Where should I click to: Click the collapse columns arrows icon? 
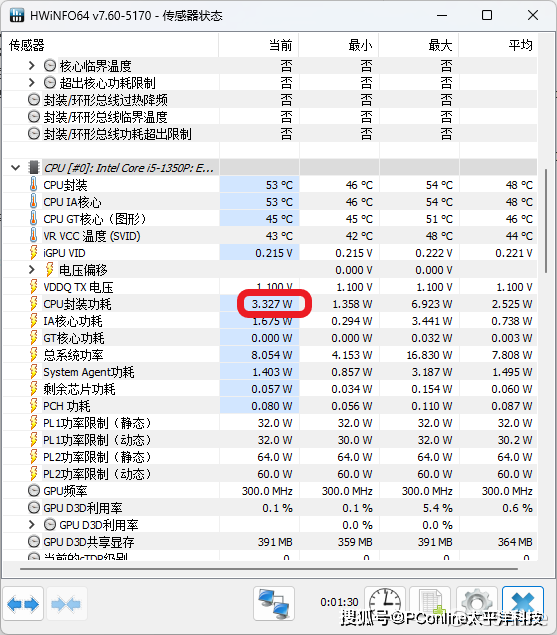coord(66,604)
